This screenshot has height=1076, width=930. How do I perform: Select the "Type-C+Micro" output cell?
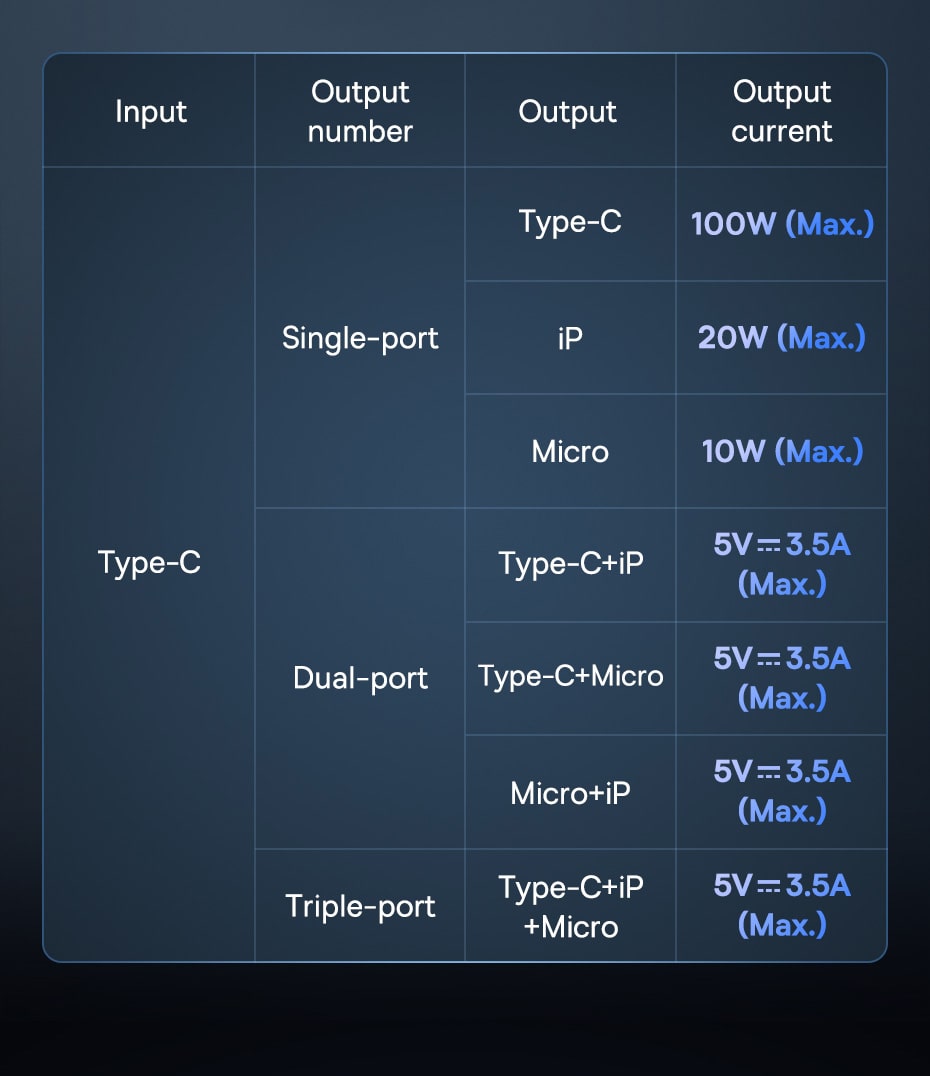pyautogui.click(x=570, y=677)
